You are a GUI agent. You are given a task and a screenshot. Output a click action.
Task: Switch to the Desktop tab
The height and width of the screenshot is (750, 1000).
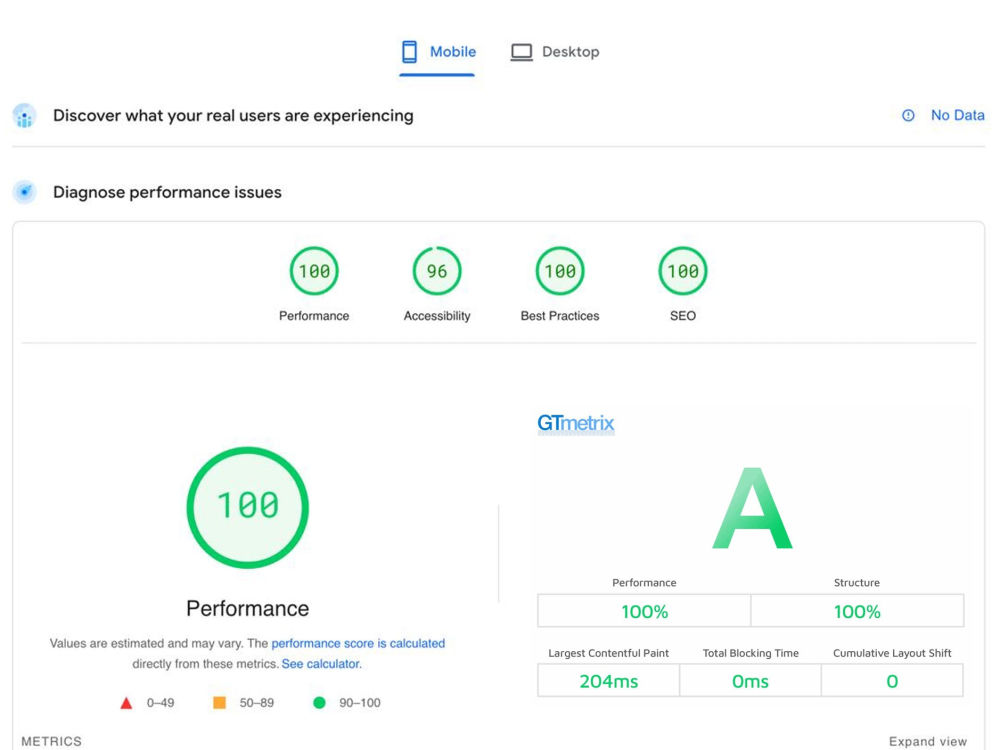coord(555,52)
